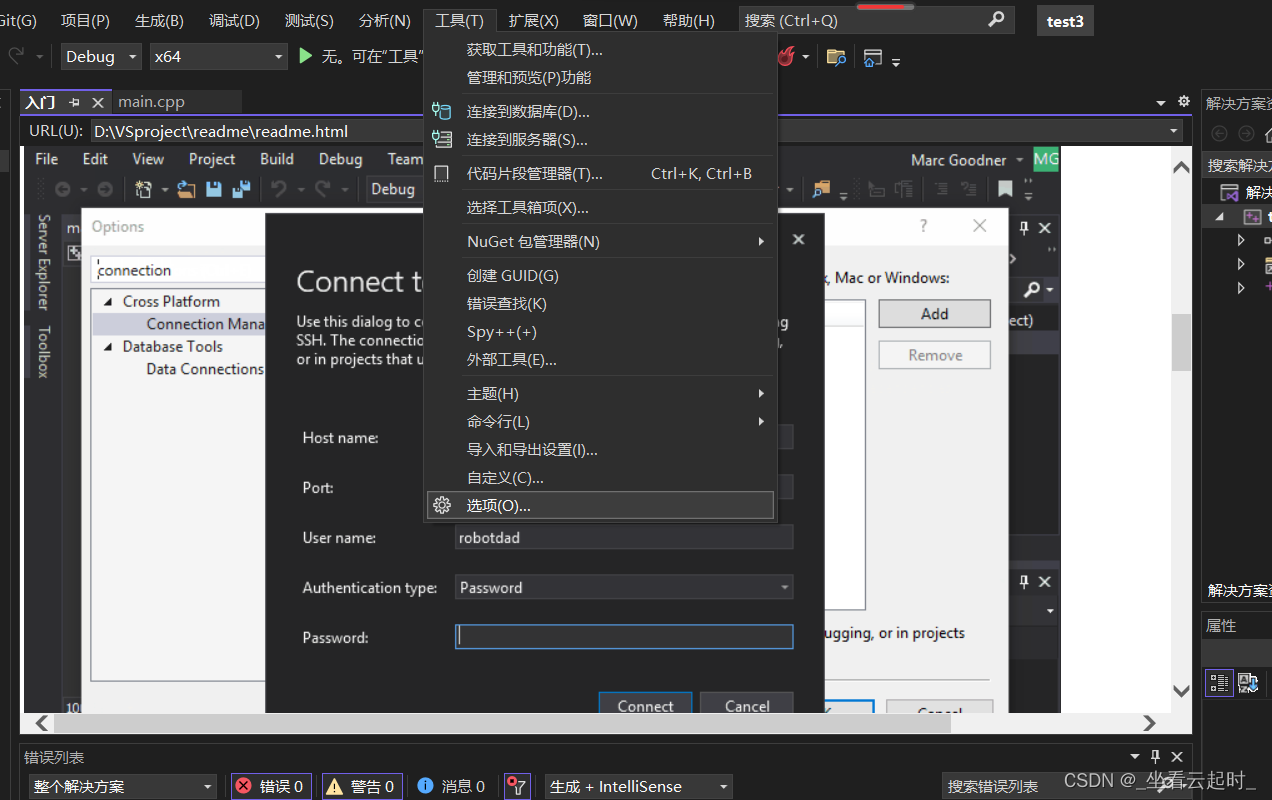Image resolution: width=1272 pixels, height=800 pixels.
Task: Click the filter funnel icon in 错误列表
Action: click(x=517, y=786)
